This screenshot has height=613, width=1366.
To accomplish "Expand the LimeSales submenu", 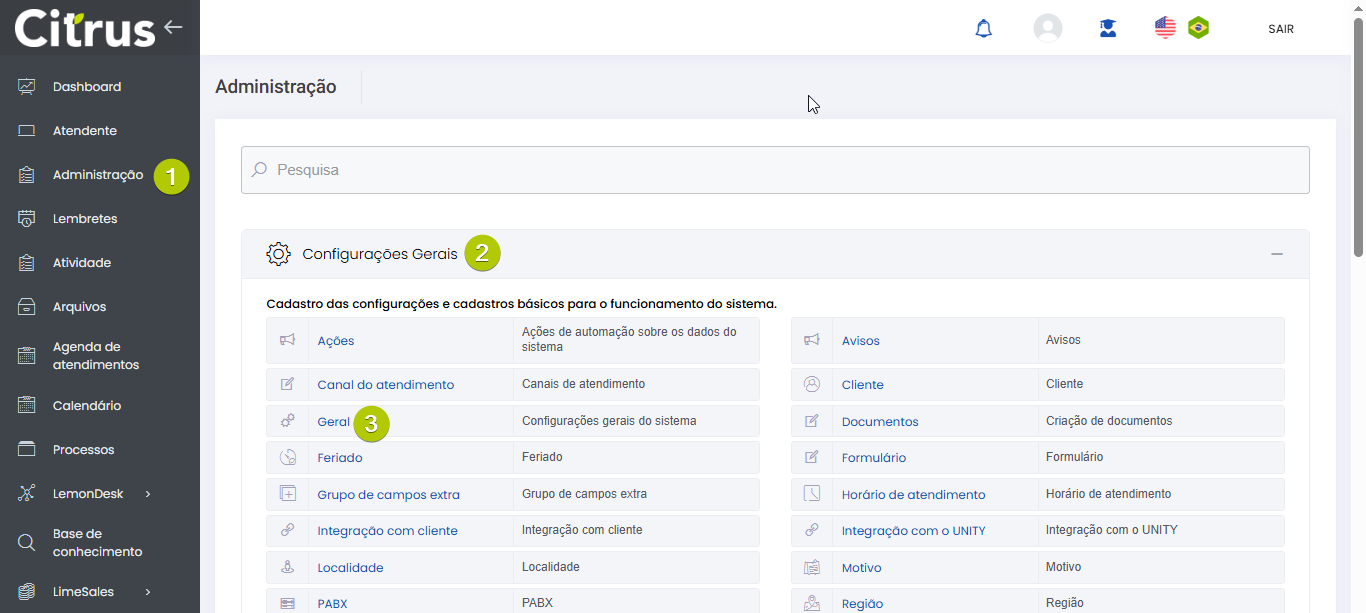I will [148, 592].
